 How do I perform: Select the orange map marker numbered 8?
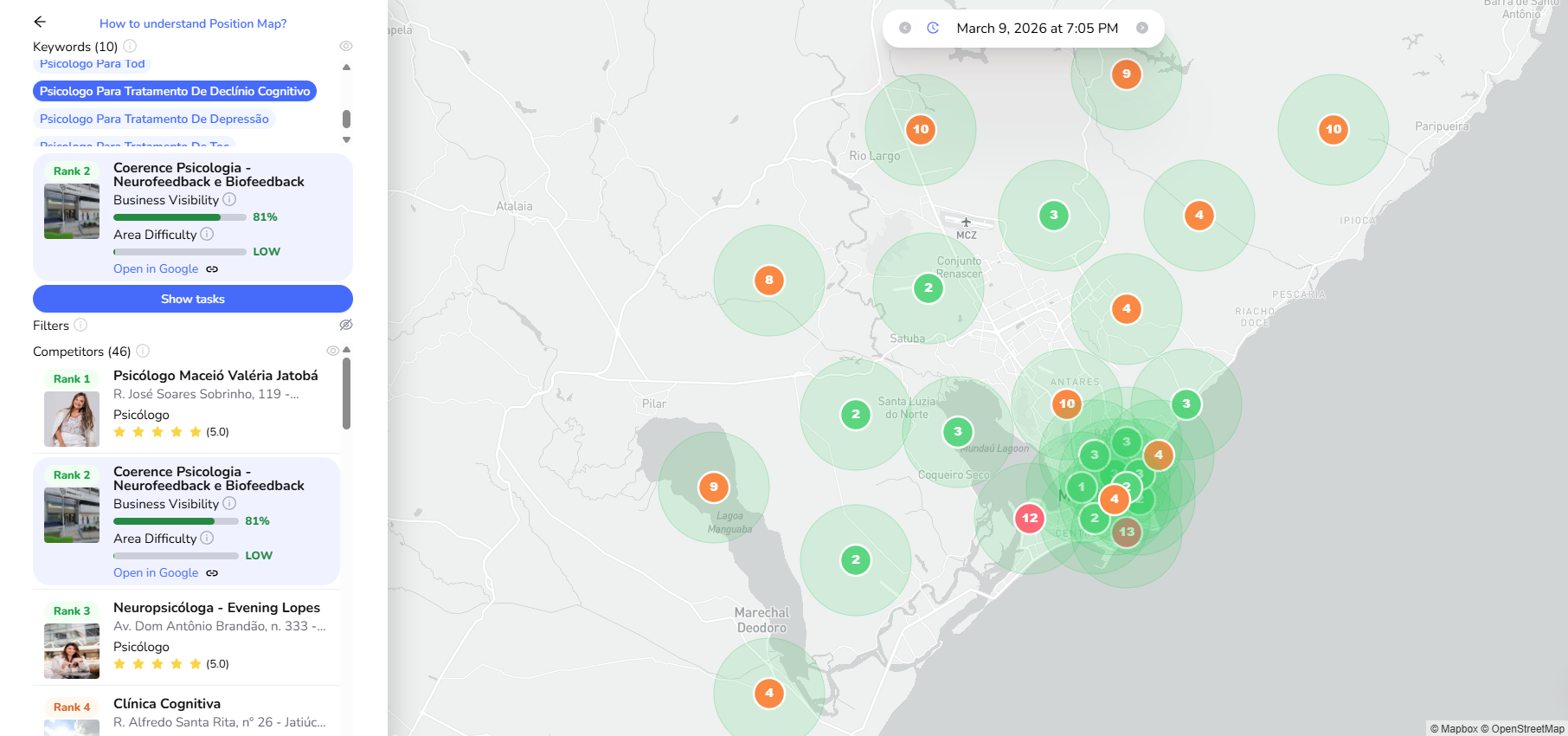tap(769, 280)
